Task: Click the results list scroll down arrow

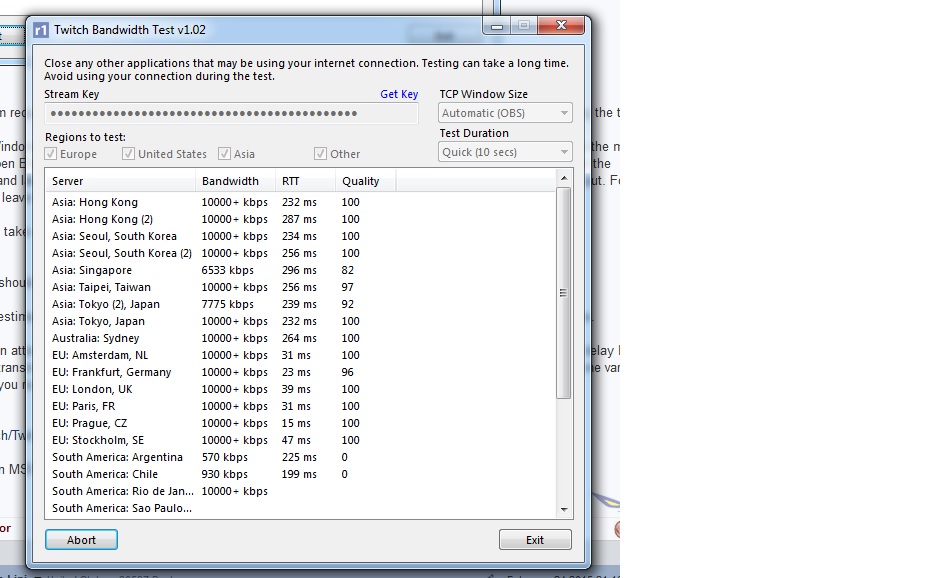Action: [x=564, y=509]
